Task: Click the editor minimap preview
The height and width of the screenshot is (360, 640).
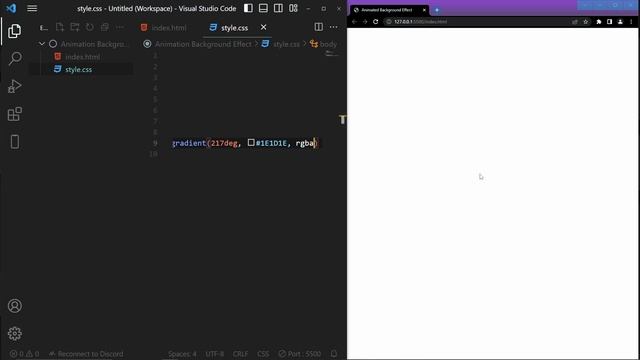Action: [331, 54]
